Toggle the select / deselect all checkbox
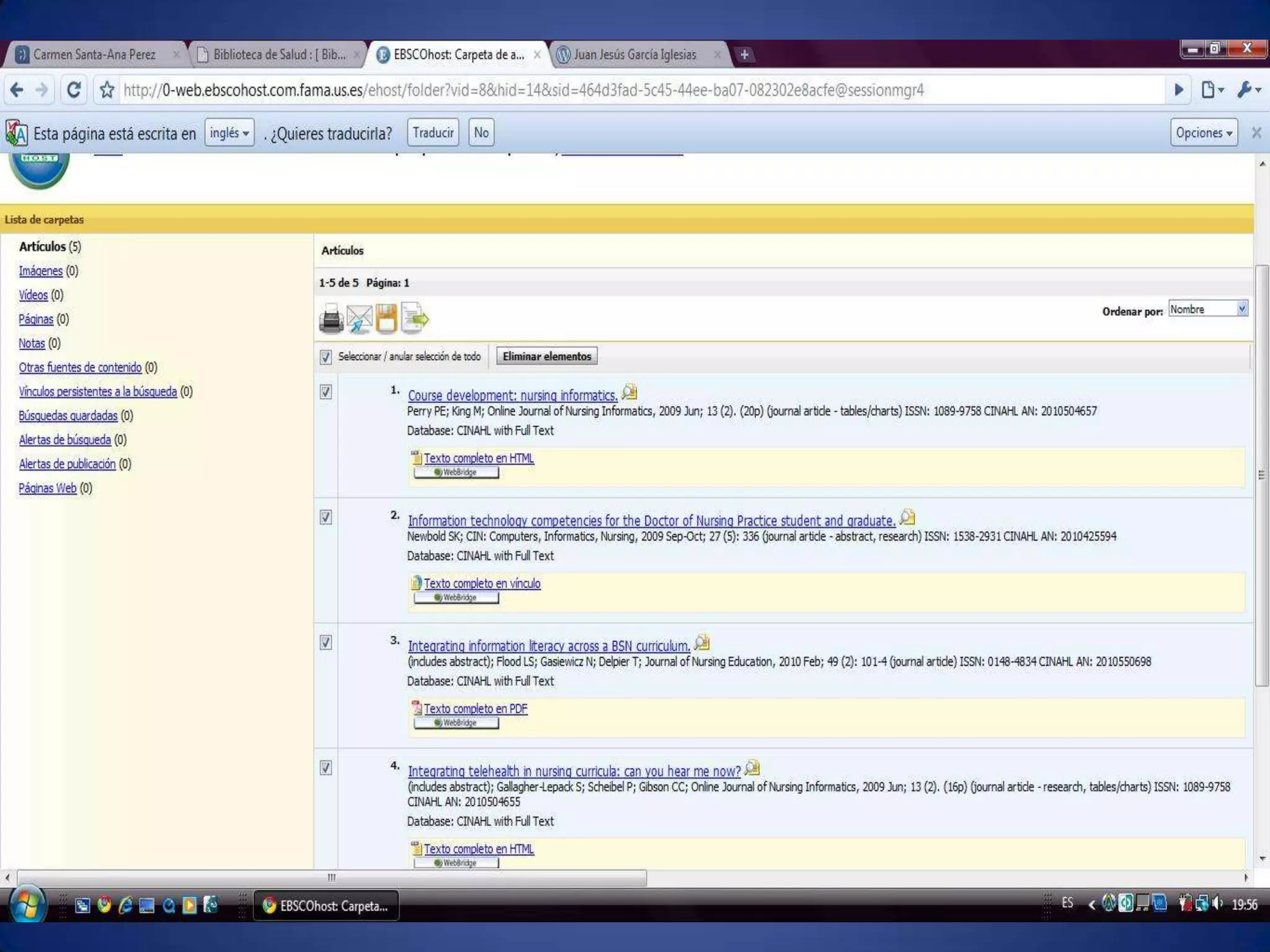1270x952 pixels. (326, 357)
